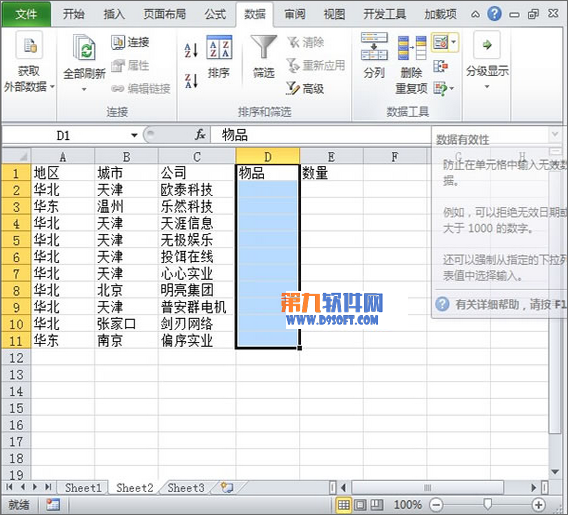Click the Outline (分级显示) icon
The width and height of the screenshot is (568, 515).
pos(487,45)
